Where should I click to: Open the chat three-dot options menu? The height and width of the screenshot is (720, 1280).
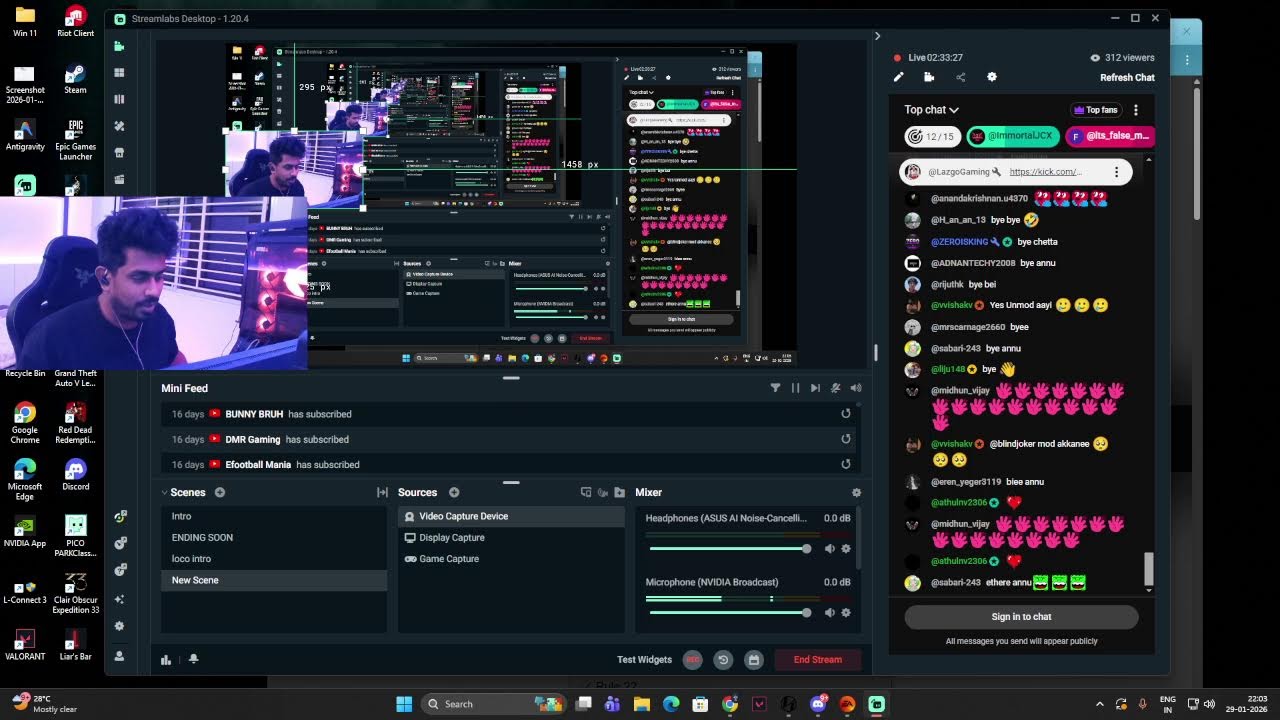(x=1135, y=110)
